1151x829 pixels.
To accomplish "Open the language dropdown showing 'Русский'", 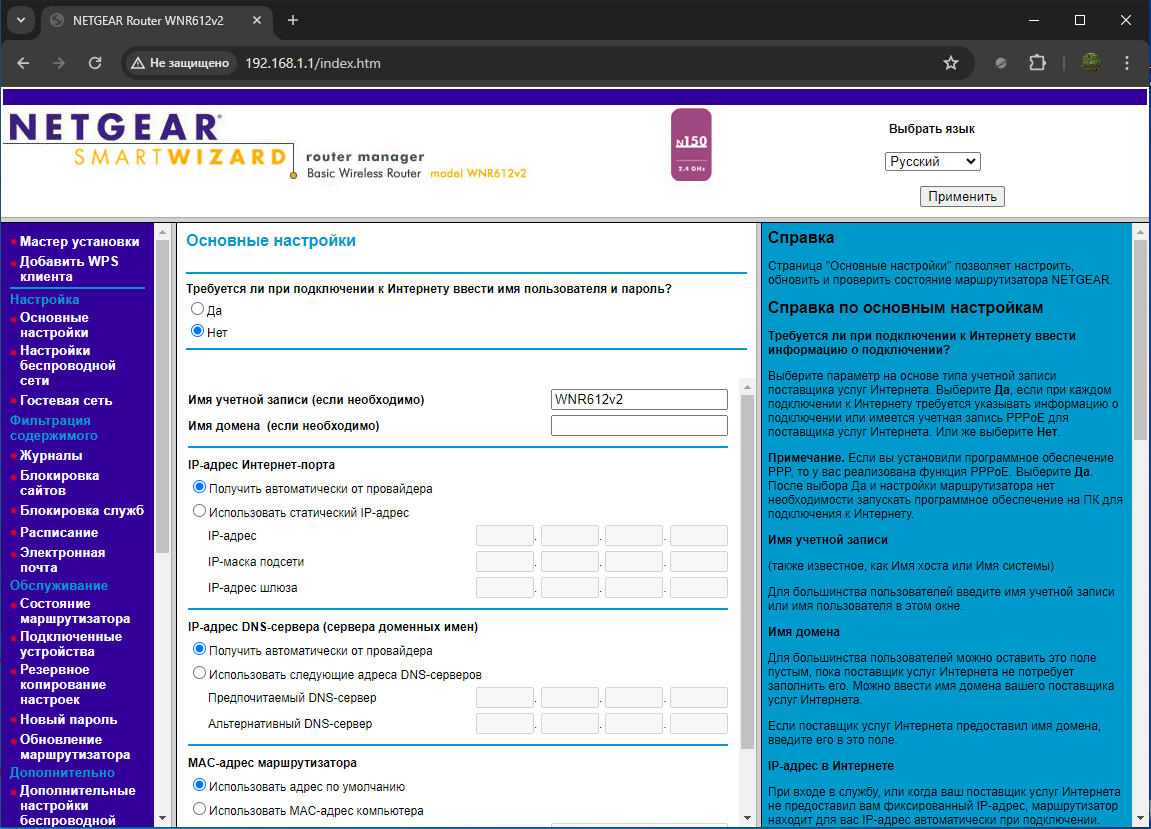I will [932, 161].
